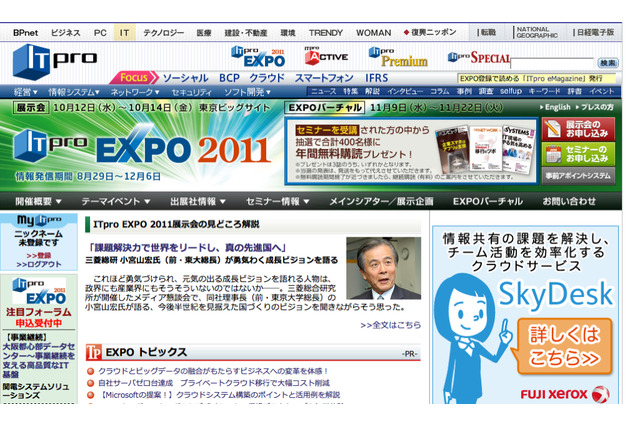Click the magazine subscription present banner
This screenshot has width=640, height=426.
(411, 151)
